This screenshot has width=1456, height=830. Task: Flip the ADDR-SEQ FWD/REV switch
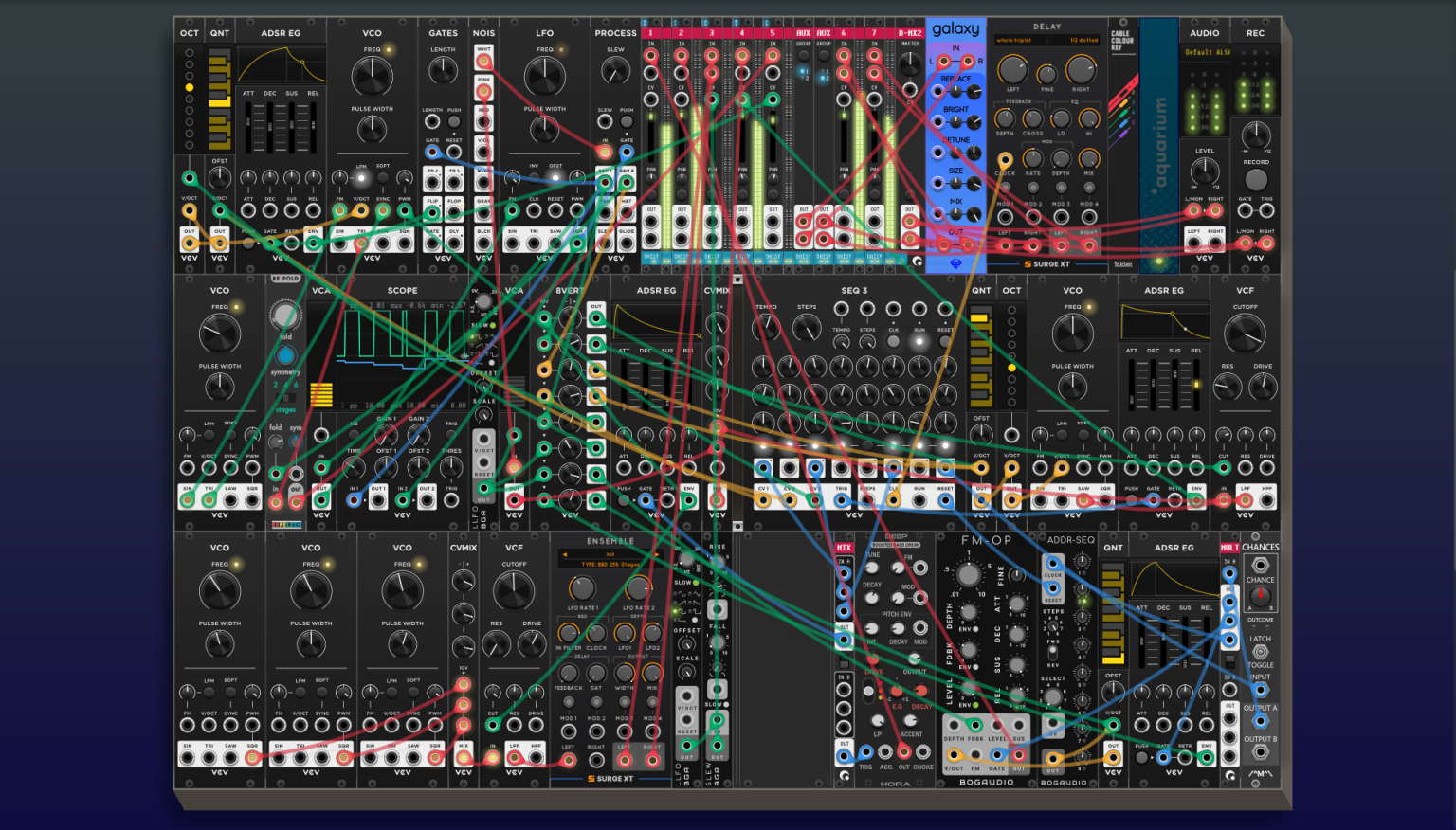point(1052,654)
